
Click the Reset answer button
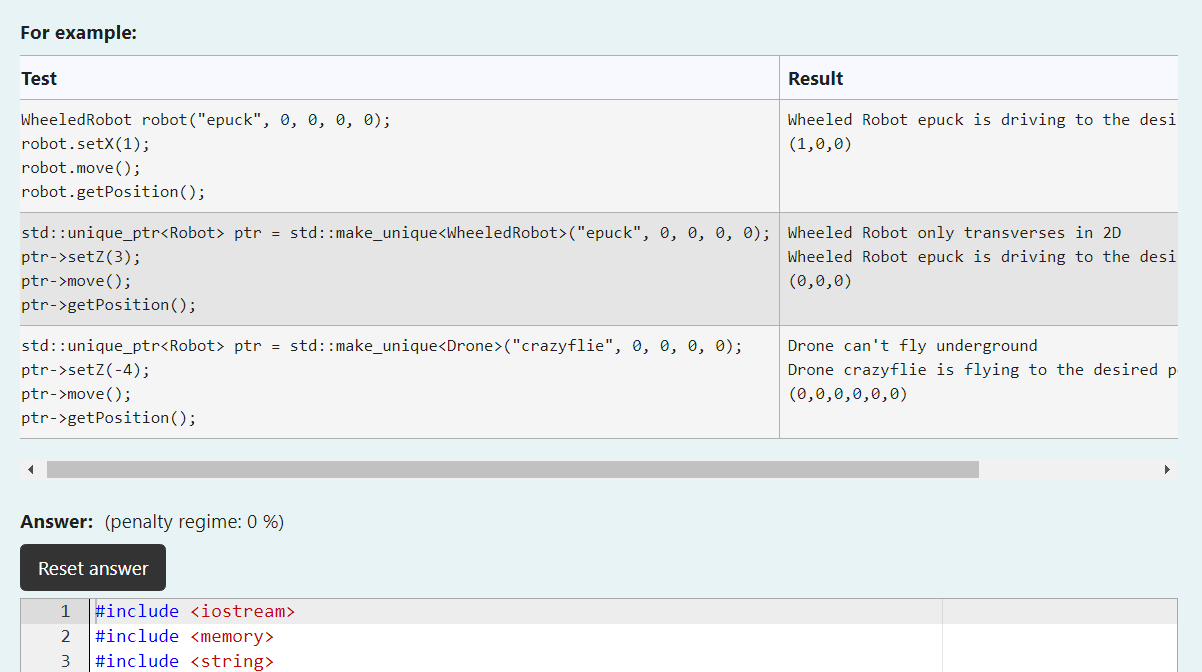[x=92, y=567]
